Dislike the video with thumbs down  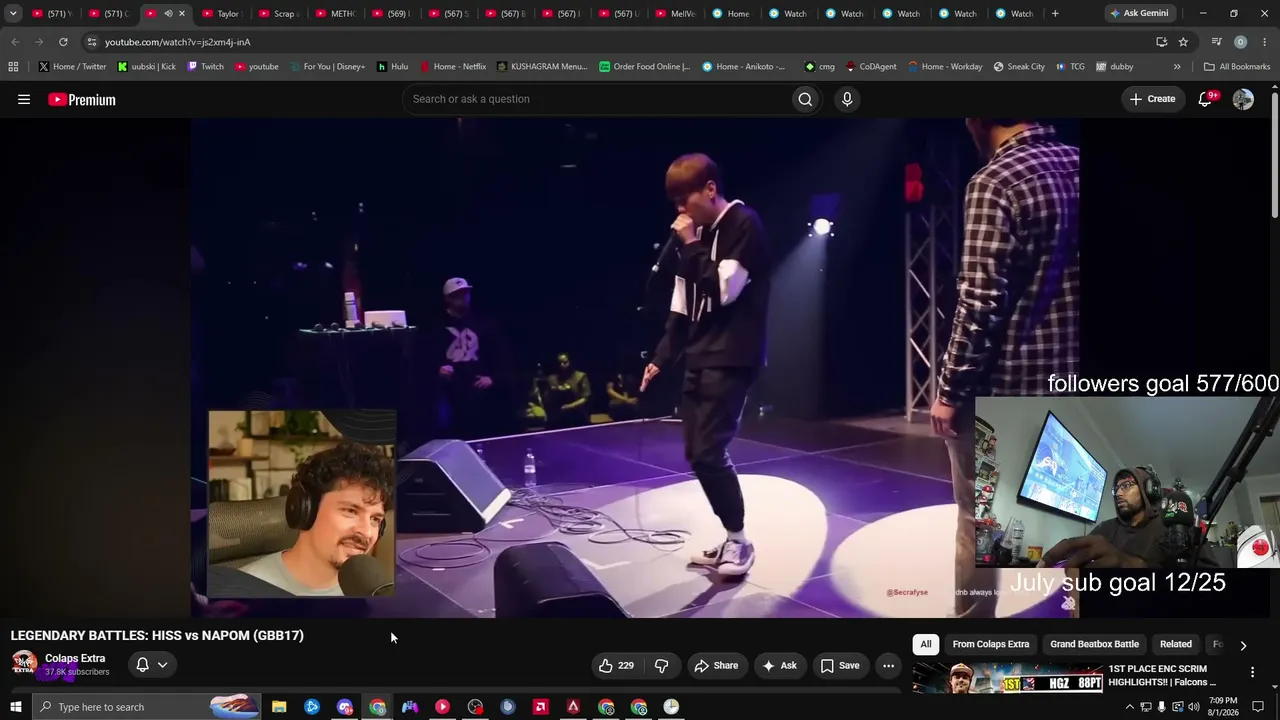[661, 665]
